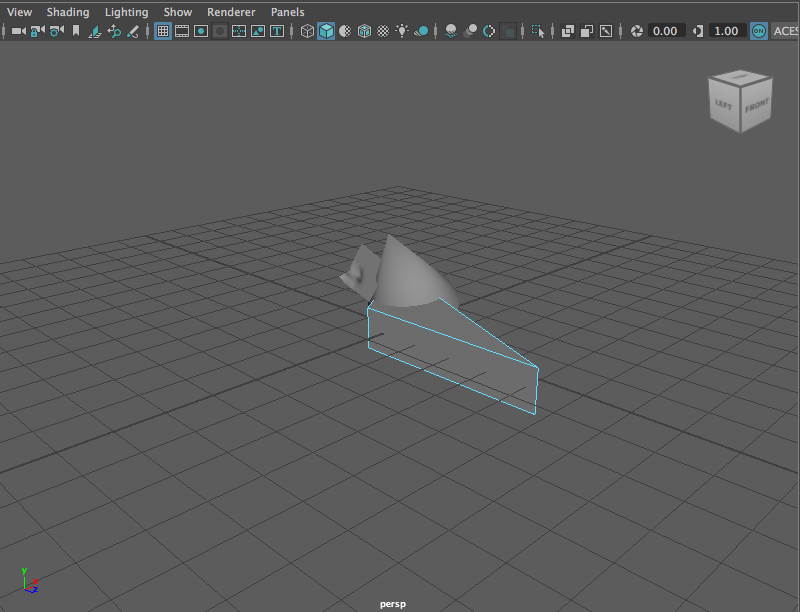Click the Grease Pencil icon
Viewport: 800px width, 612px height.
pyautogui.click(x=133, y=31)
